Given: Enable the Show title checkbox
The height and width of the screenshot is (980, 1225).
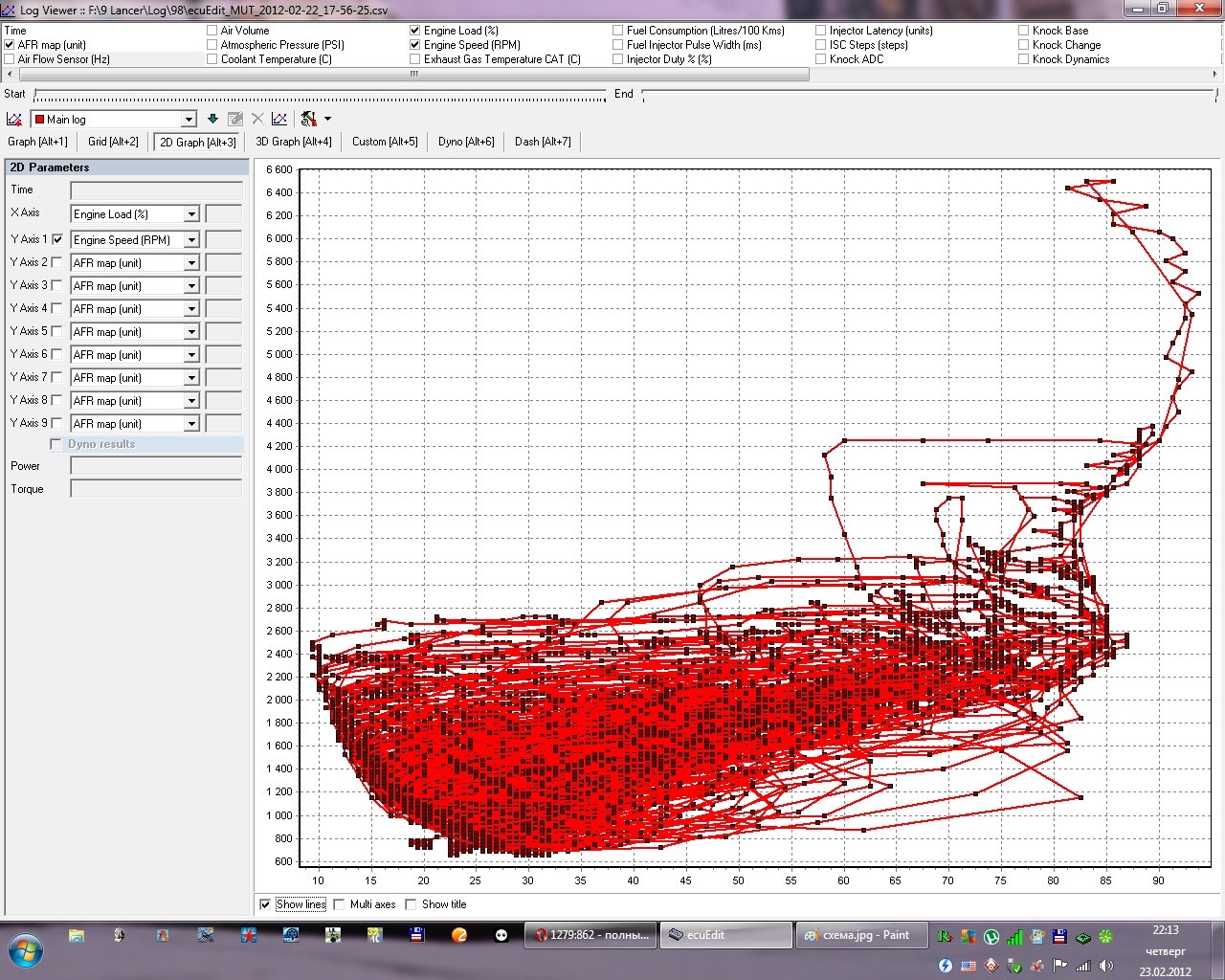Looking at the screenshot, I should 411,904.
